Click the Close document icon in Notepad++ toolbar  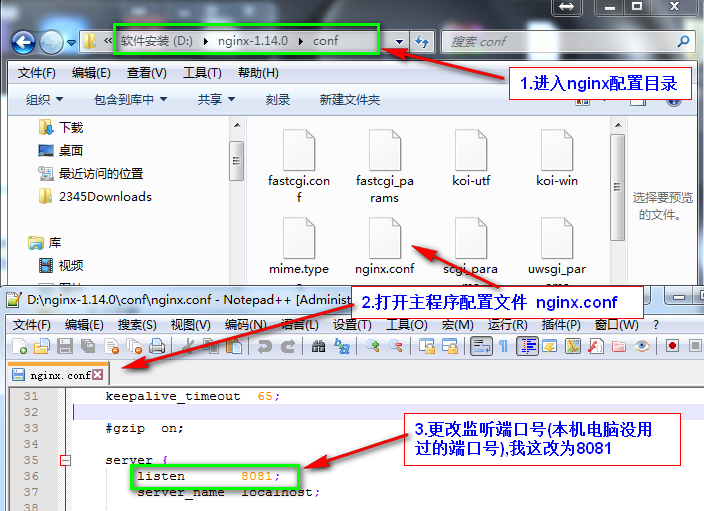pos(111,346)
